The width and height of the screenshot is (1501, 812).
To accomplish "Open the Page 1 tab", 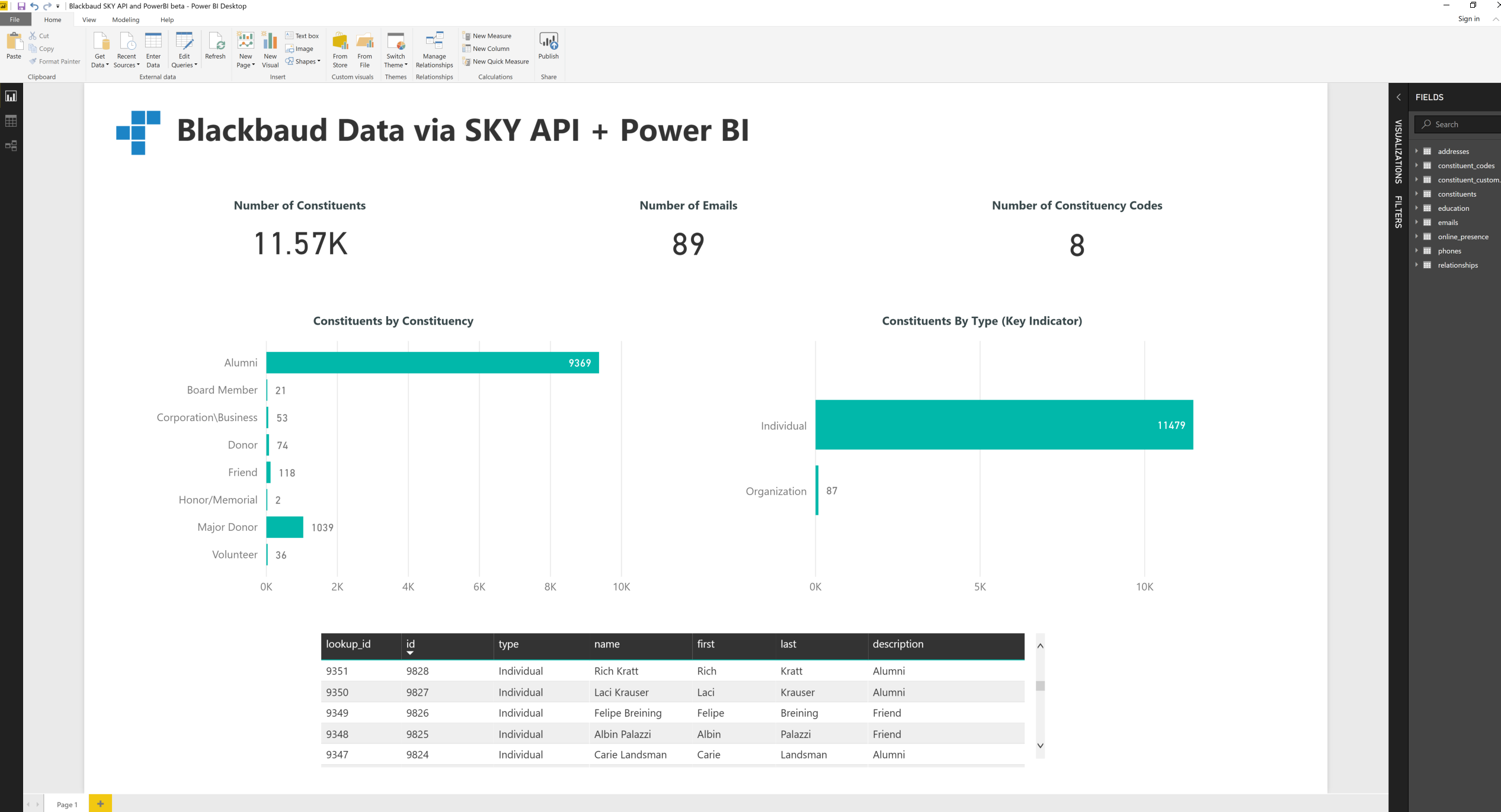I will click(67, 804).
